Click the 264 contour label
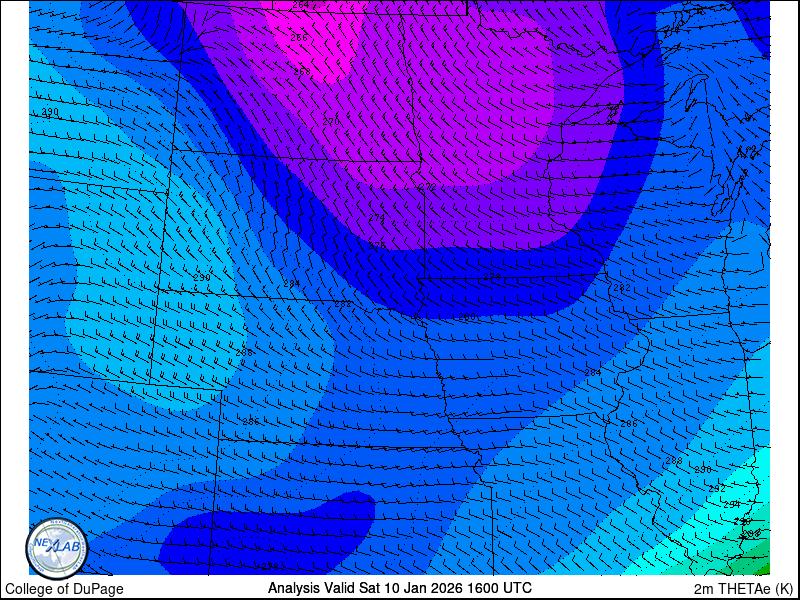 click(301, 5)
